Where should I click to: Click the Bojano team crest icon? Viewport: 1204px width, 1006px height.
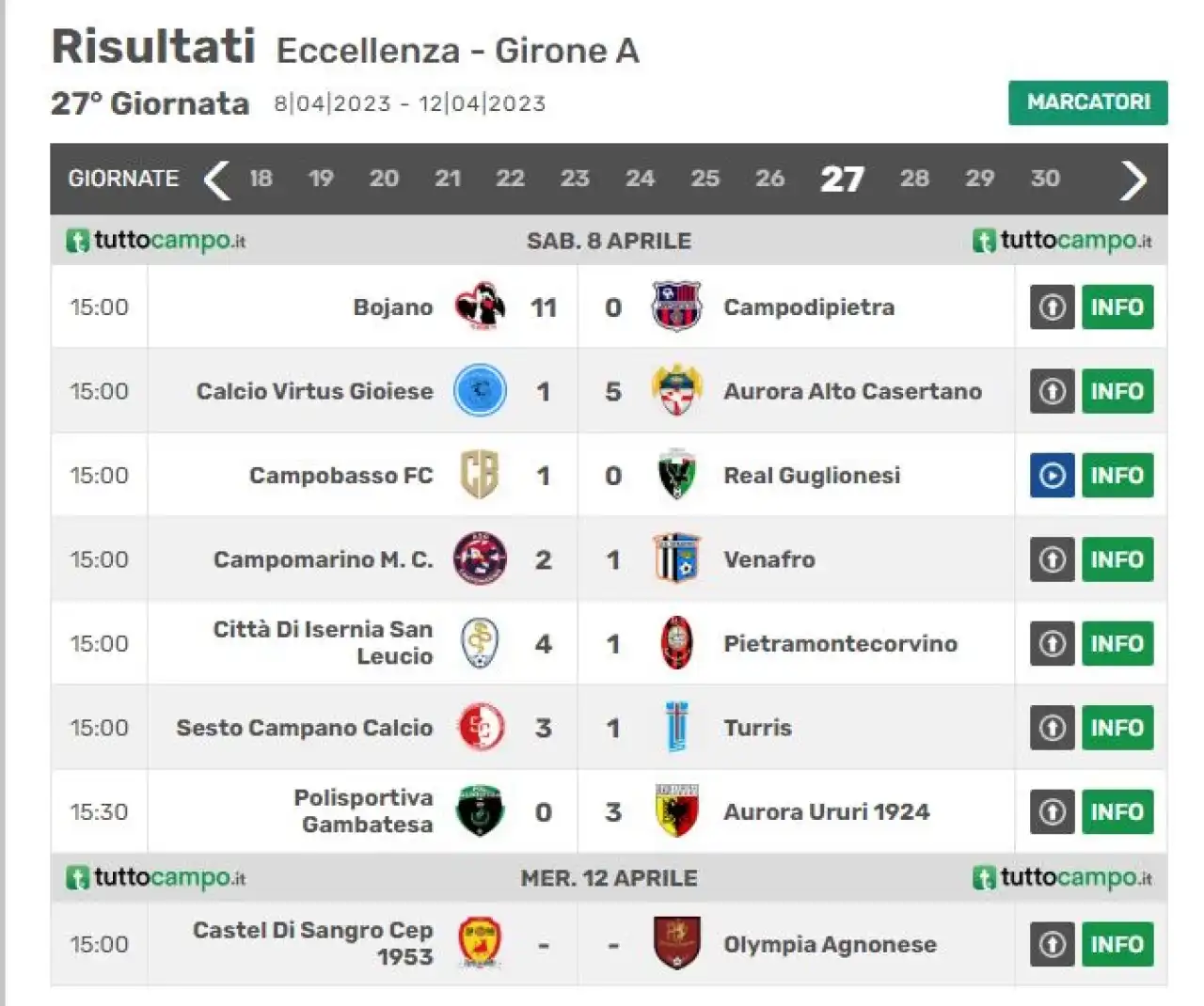coord(480,307)
